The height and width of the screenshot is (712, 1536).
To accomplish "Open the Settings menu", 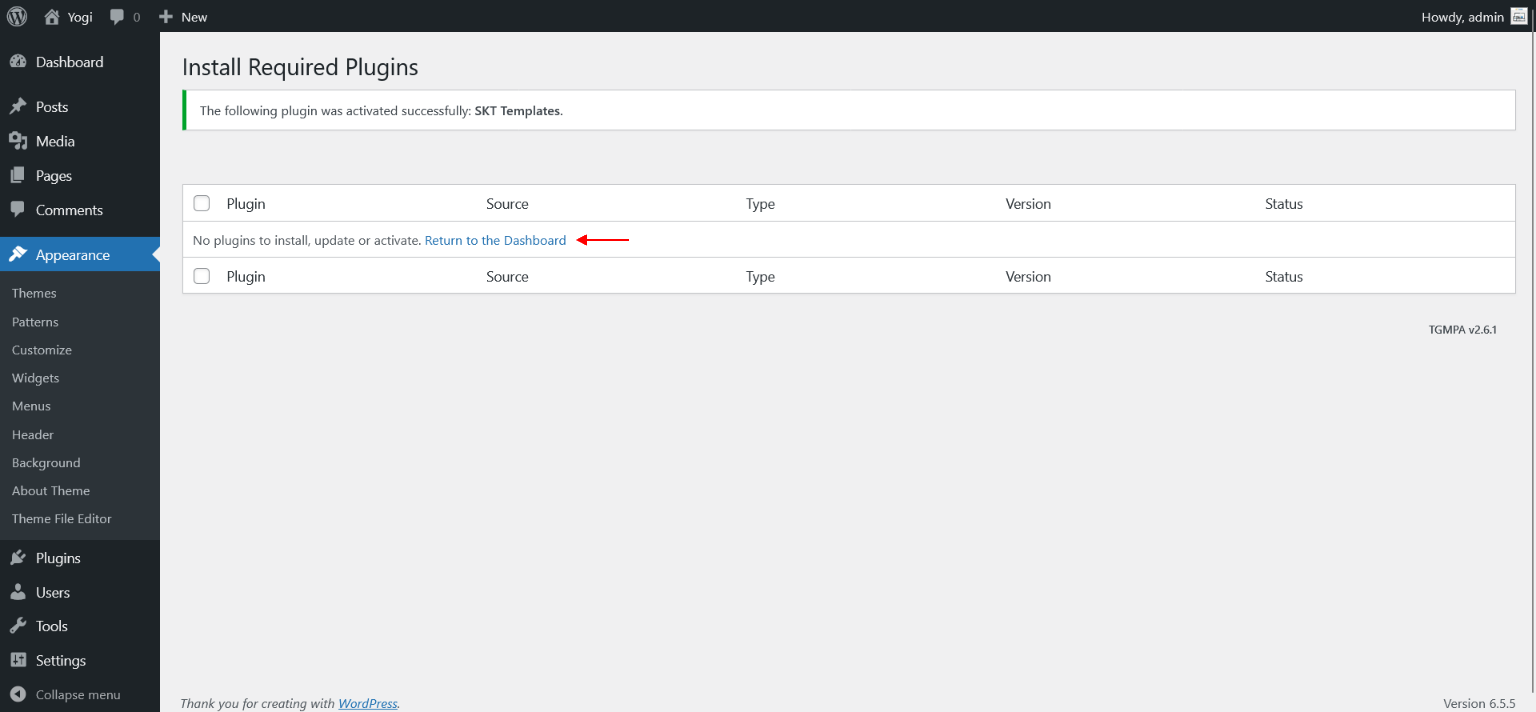I will (x=80, y=660).
